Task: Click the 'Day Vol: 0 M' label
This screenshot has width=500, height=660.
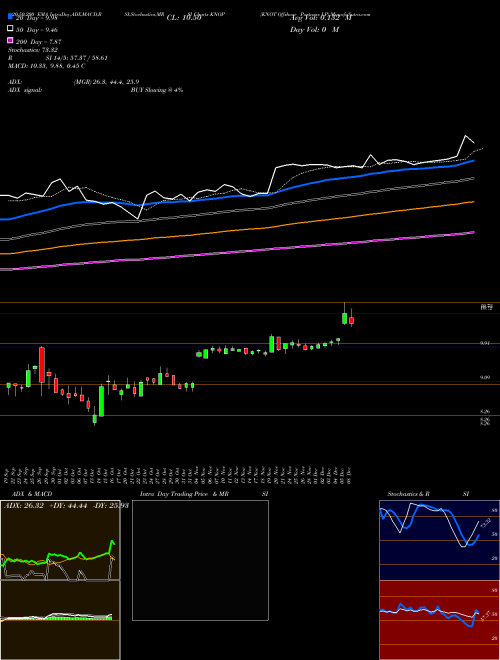Action: (314, 29)
